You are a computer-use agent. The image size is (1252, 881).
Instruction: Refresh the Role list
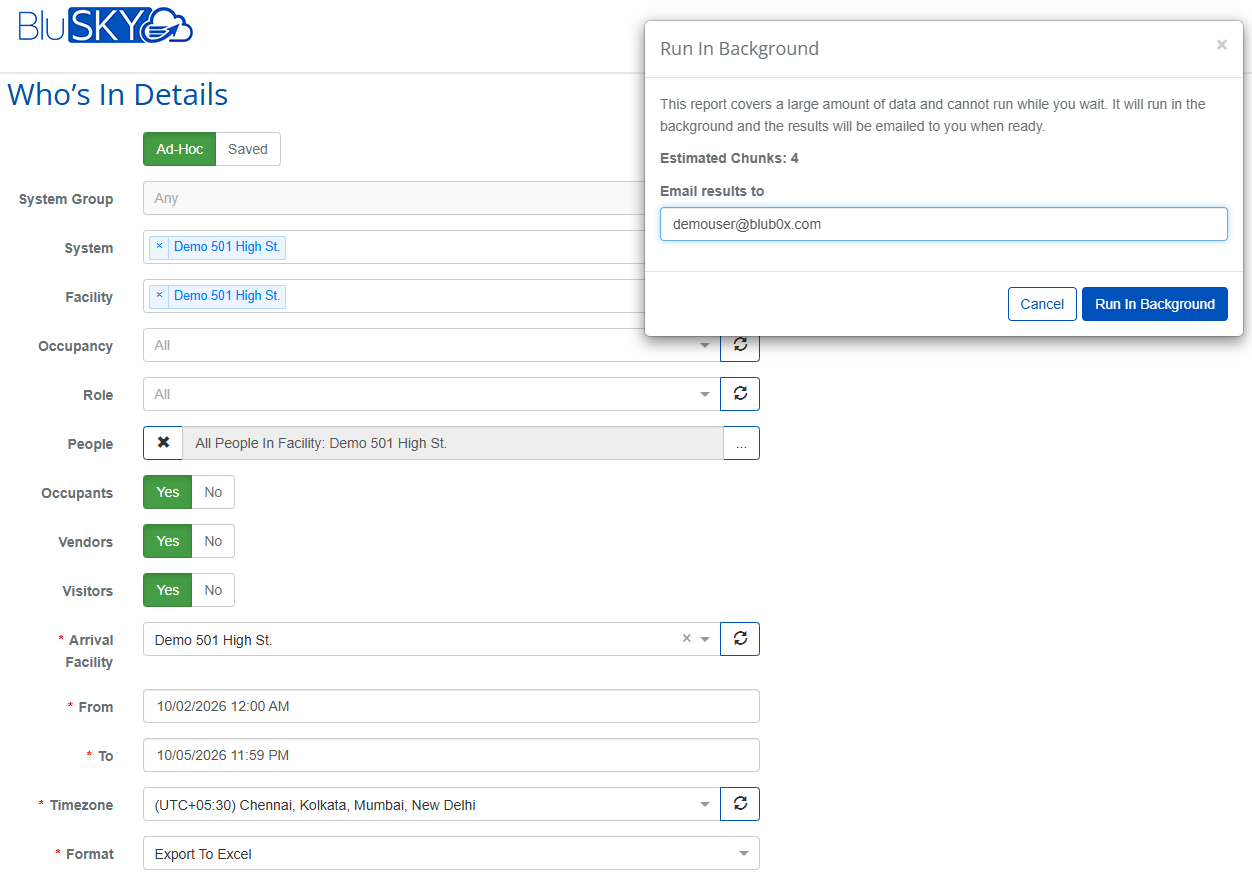[740, 394]
